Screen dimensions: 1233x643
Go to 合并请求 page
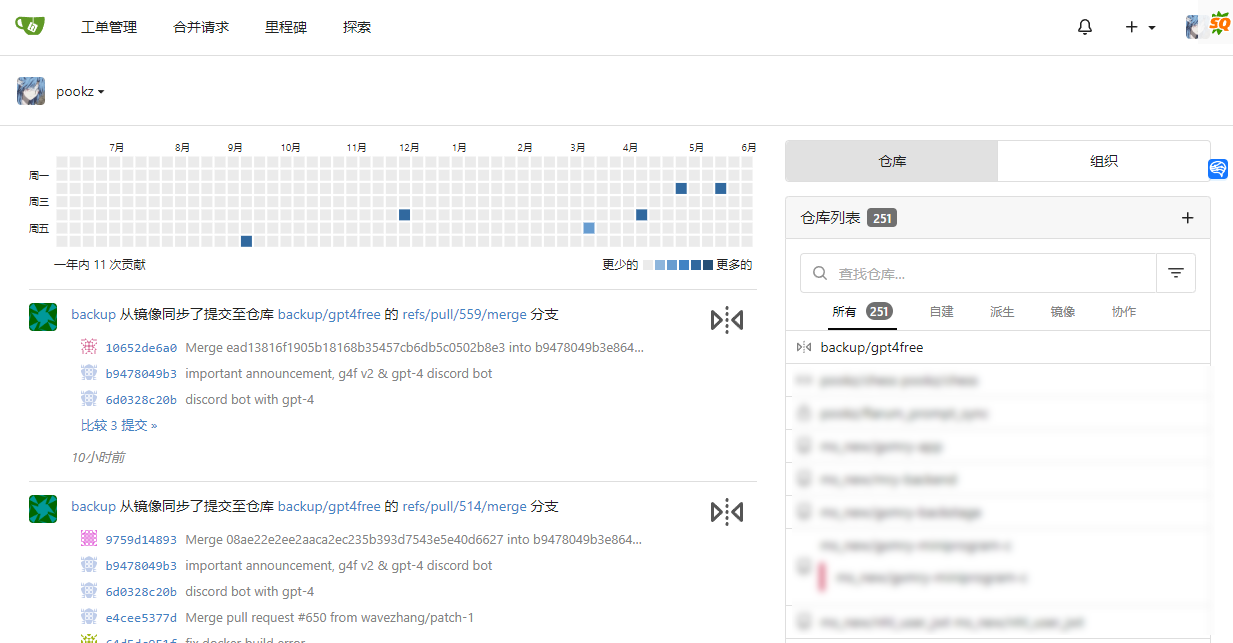click(x=201, y=27)
